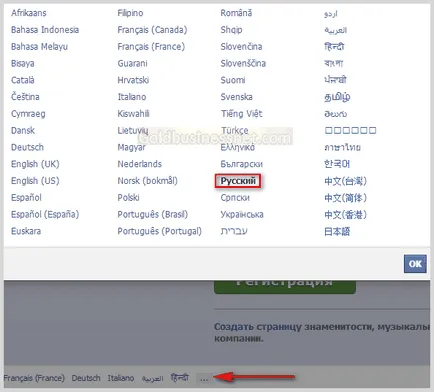Screen dimensions: 434x392
Task: Open more languages via the ellipsis link
Action: 204,378
